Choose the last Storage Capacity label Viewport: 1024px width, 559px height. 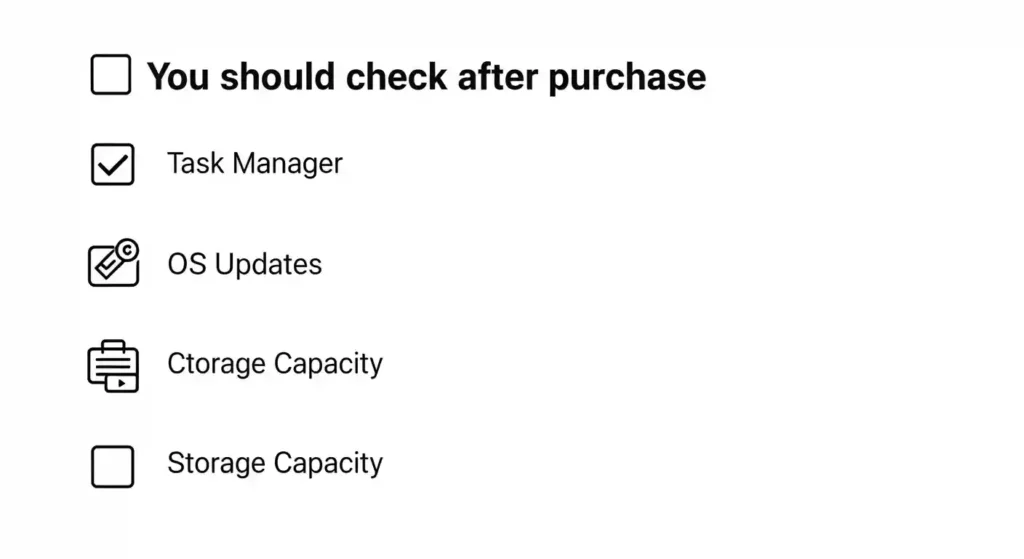pyautogui.click(x=275, y=463)
